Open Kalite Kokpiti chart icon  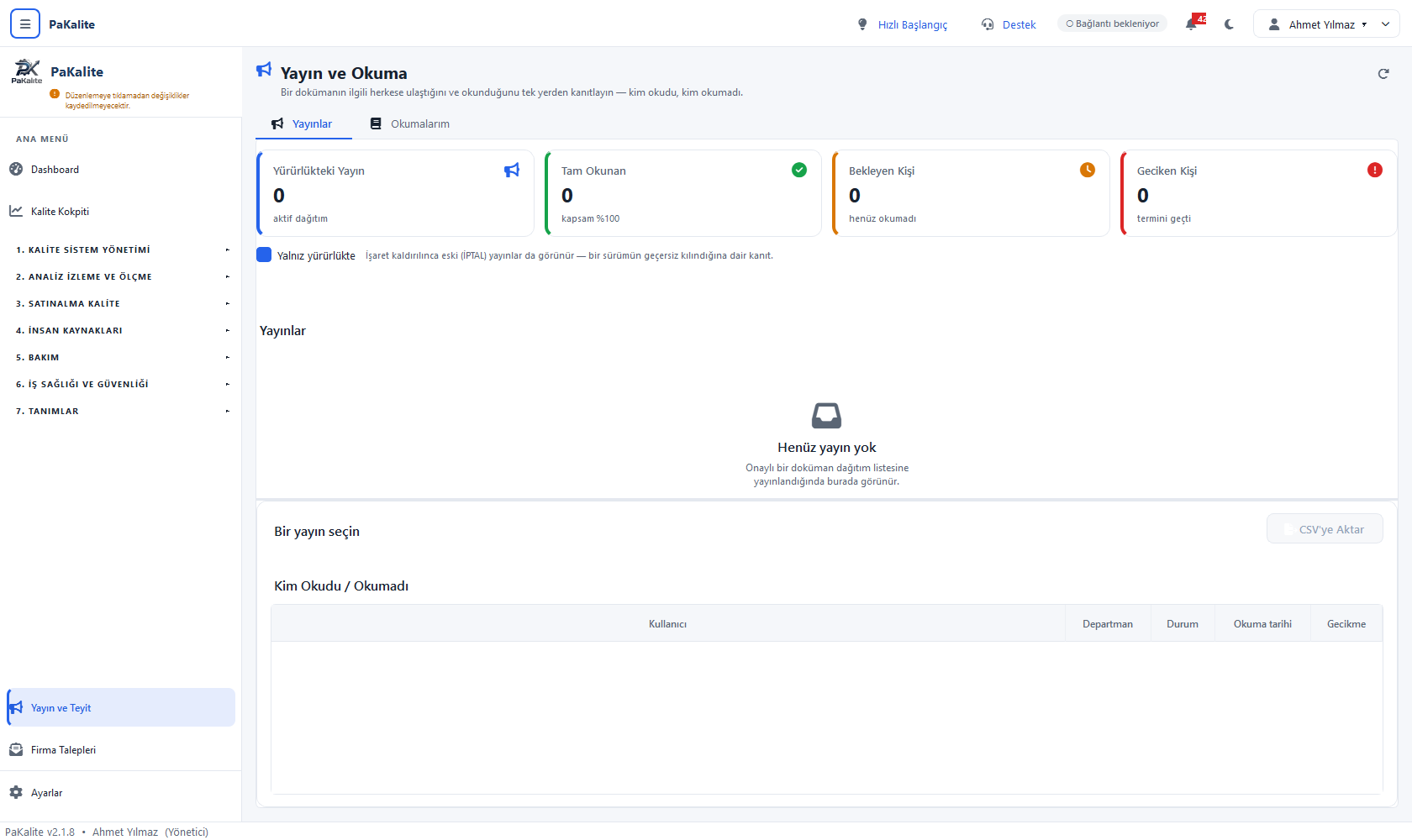(x=16, y=211)
